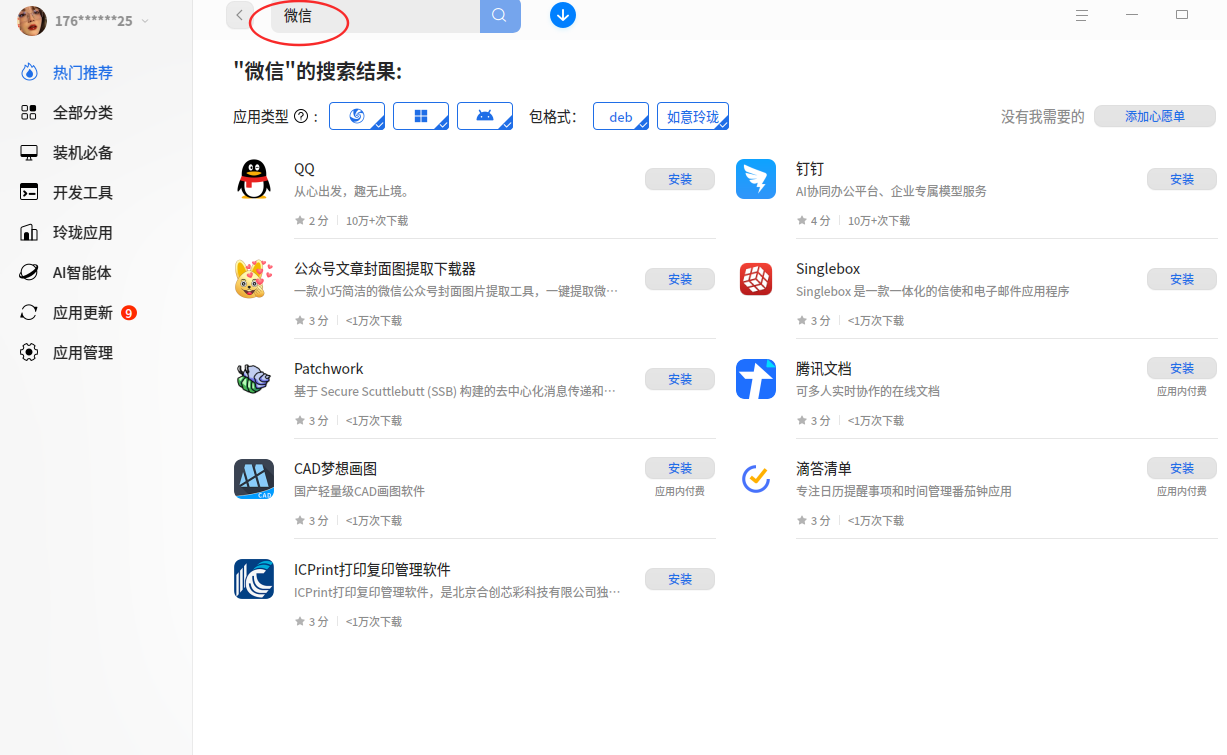Install 公众号文章封面图提取下载器 via 安装 button
Image resolution: width=1227 pixels, height=755 pixels.
(x=680, y=279)
